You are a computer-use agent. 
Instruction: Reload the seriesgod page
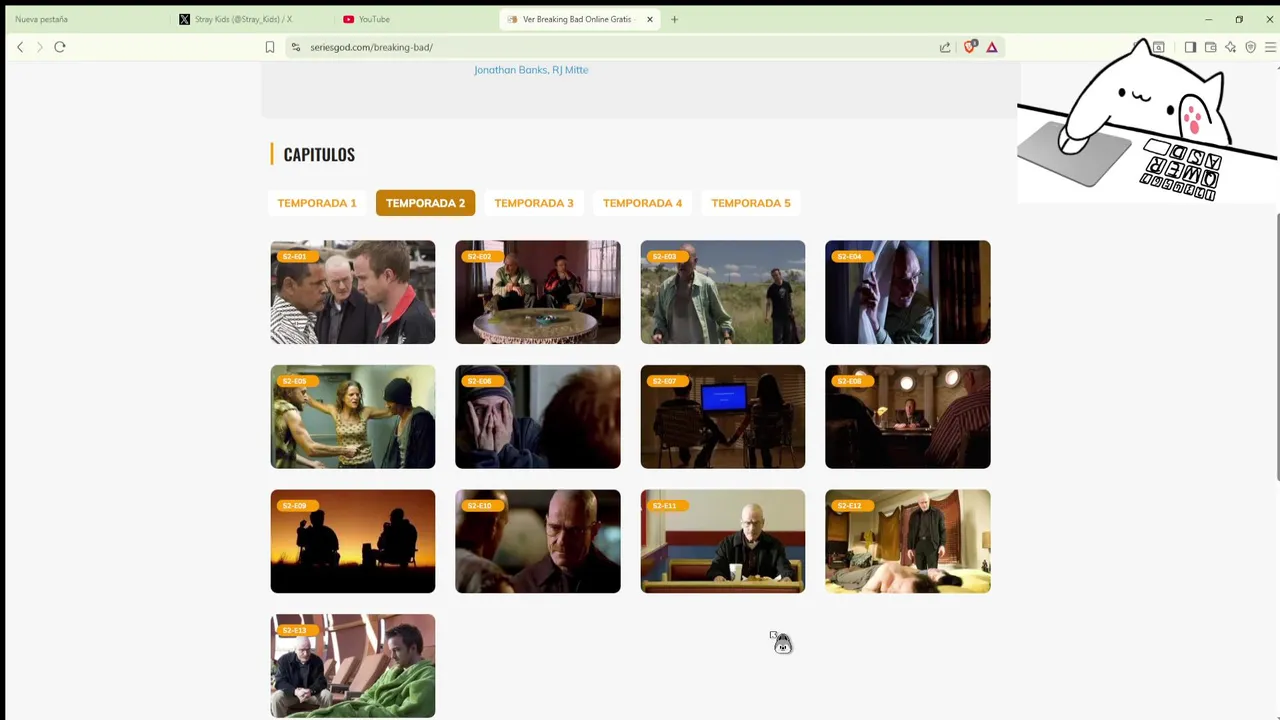[60, 47]
